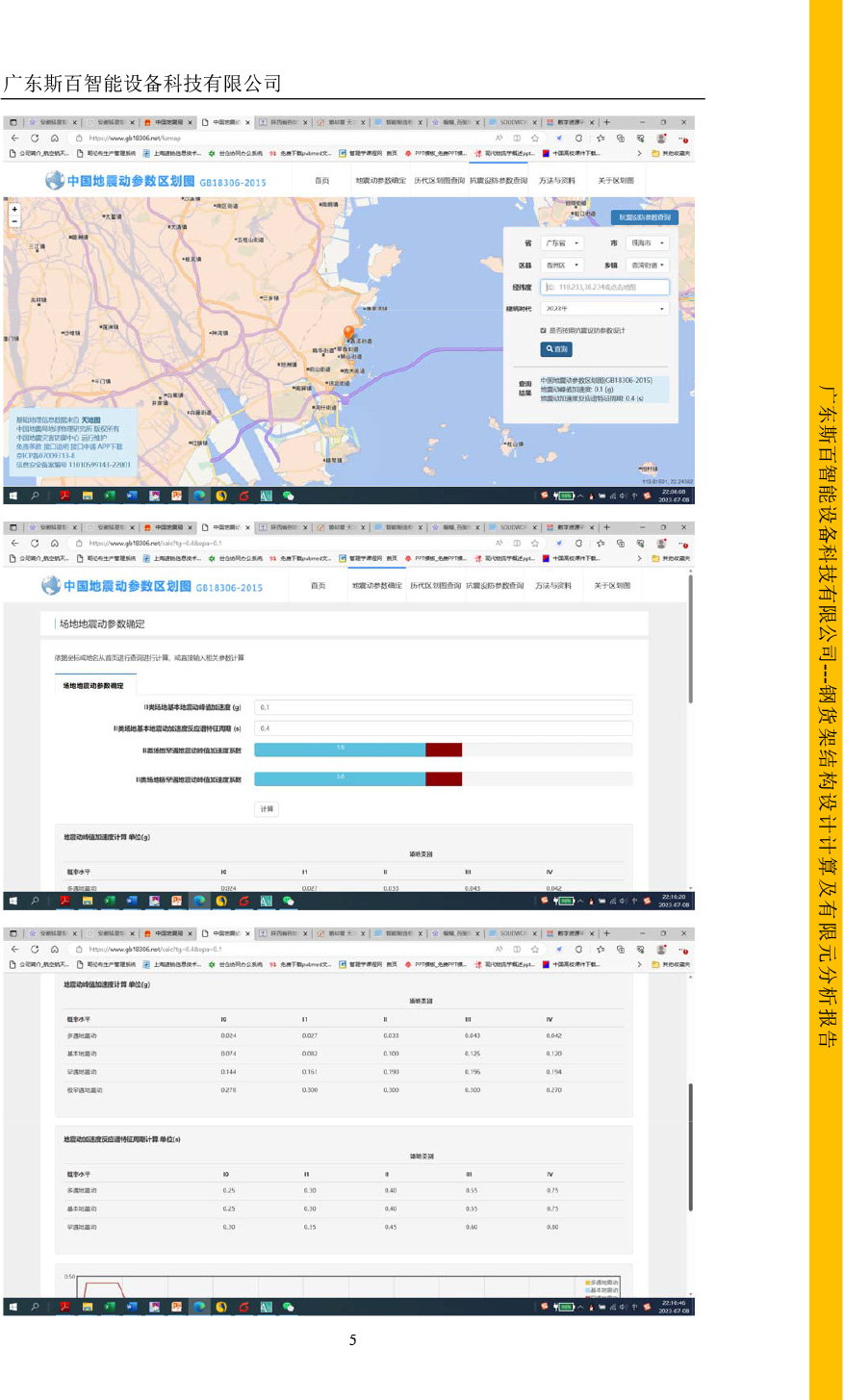Refresh page in parameter form screenshot's browser

pos(35,543)
